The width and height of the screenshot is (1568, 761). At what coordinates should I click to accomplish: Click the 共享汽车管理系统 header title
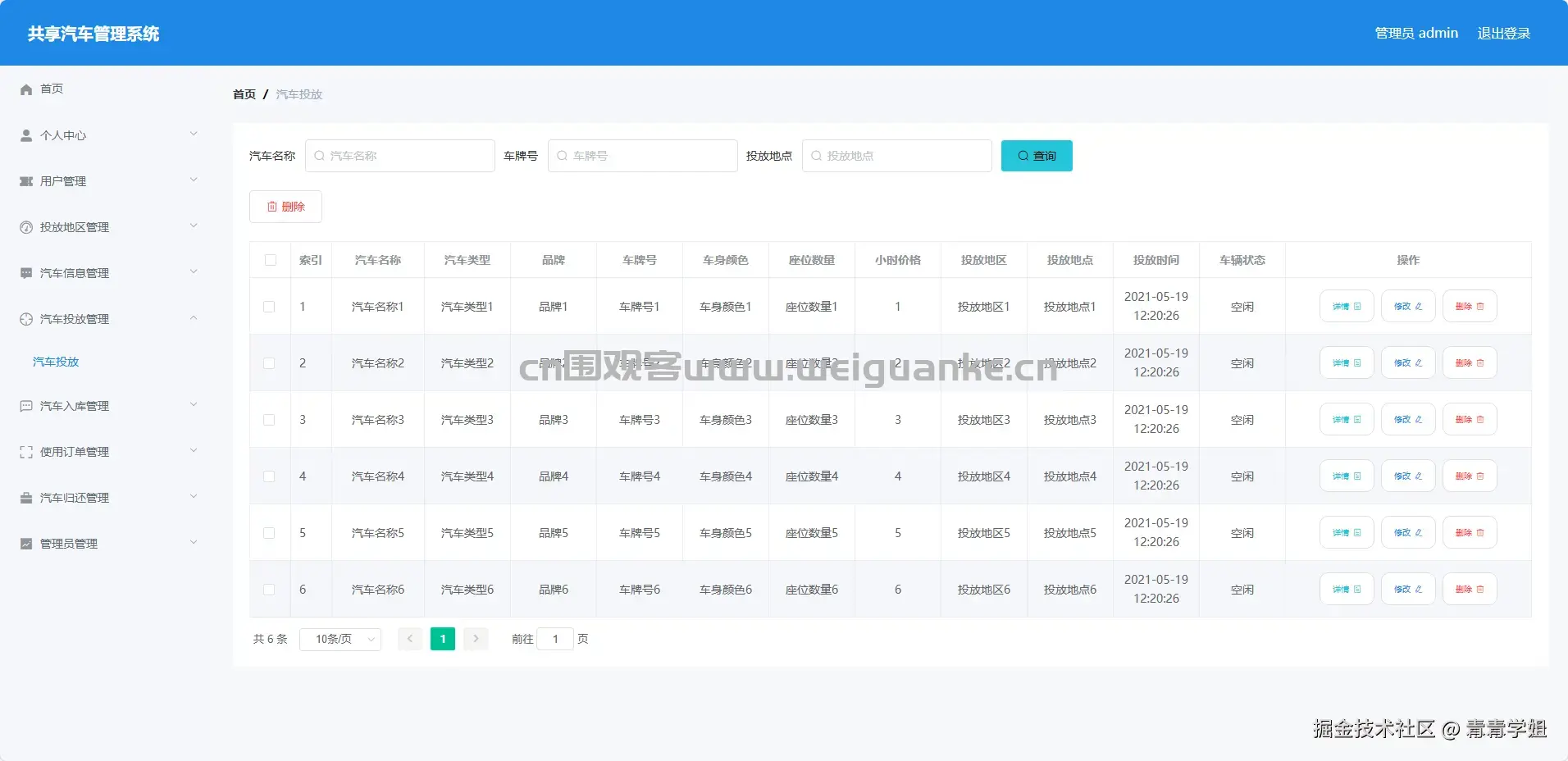(x=93, y=34)
